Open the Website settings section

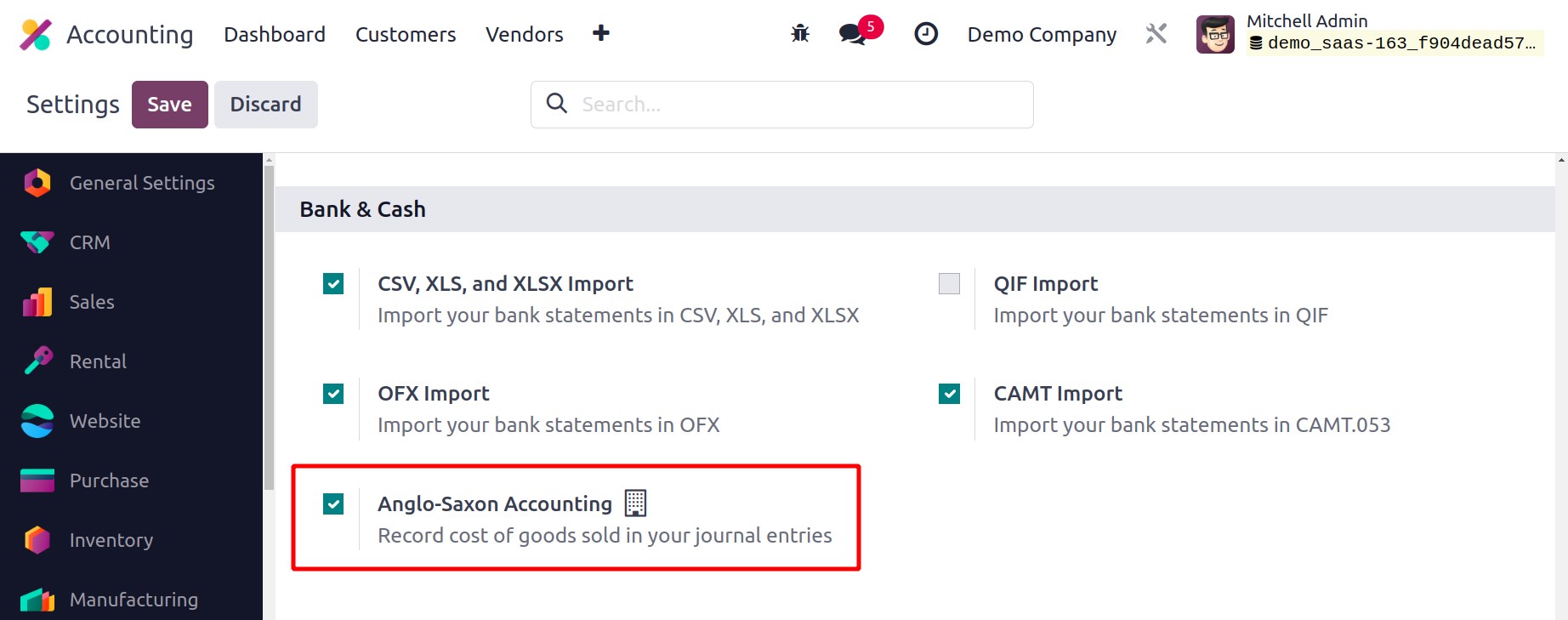105,421
